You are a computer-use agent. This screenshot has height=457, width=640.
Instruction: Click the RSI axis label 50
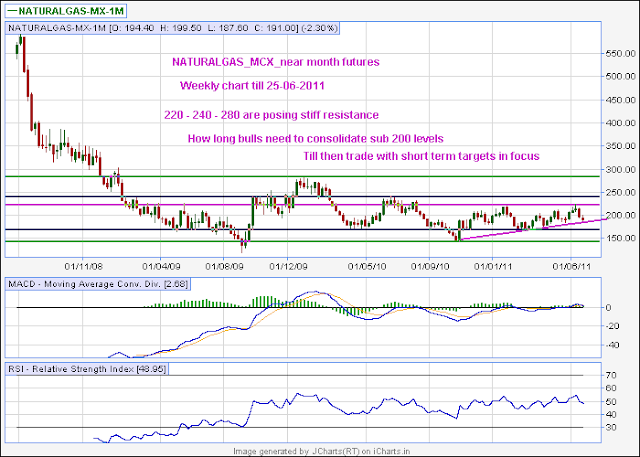(611, 402)
